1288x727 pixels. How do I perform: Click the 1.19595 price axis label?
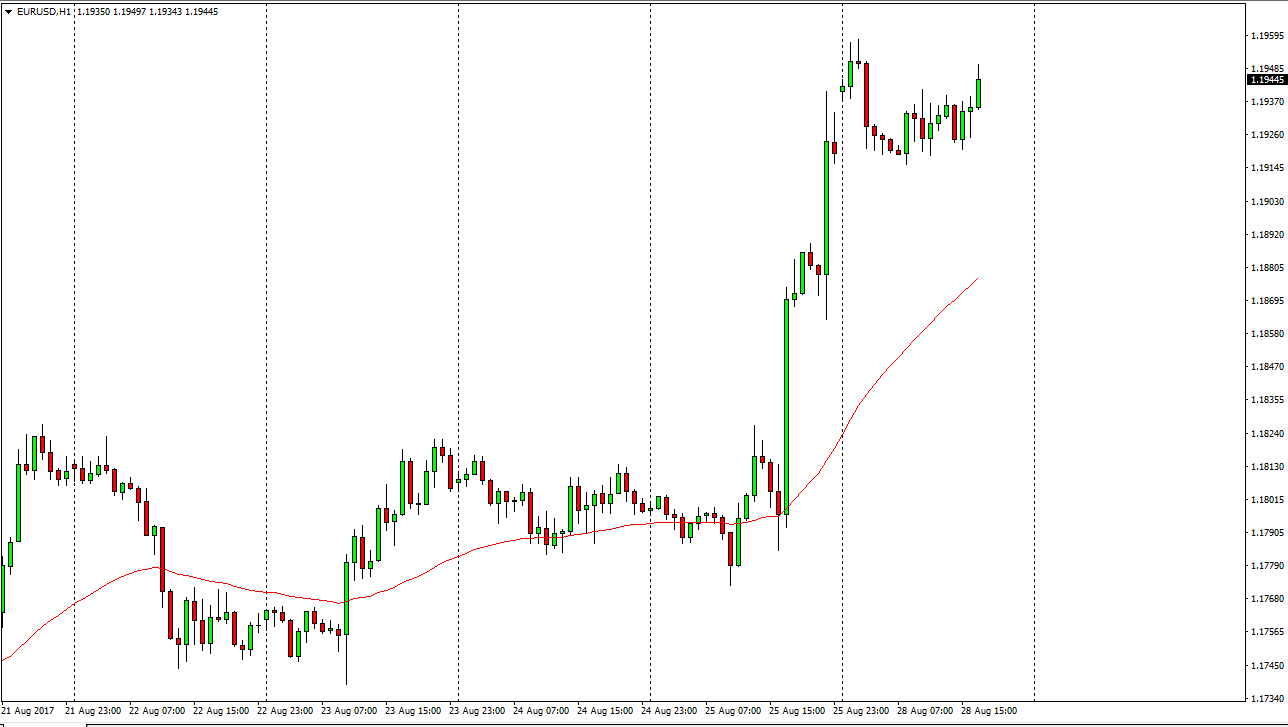1266,36
